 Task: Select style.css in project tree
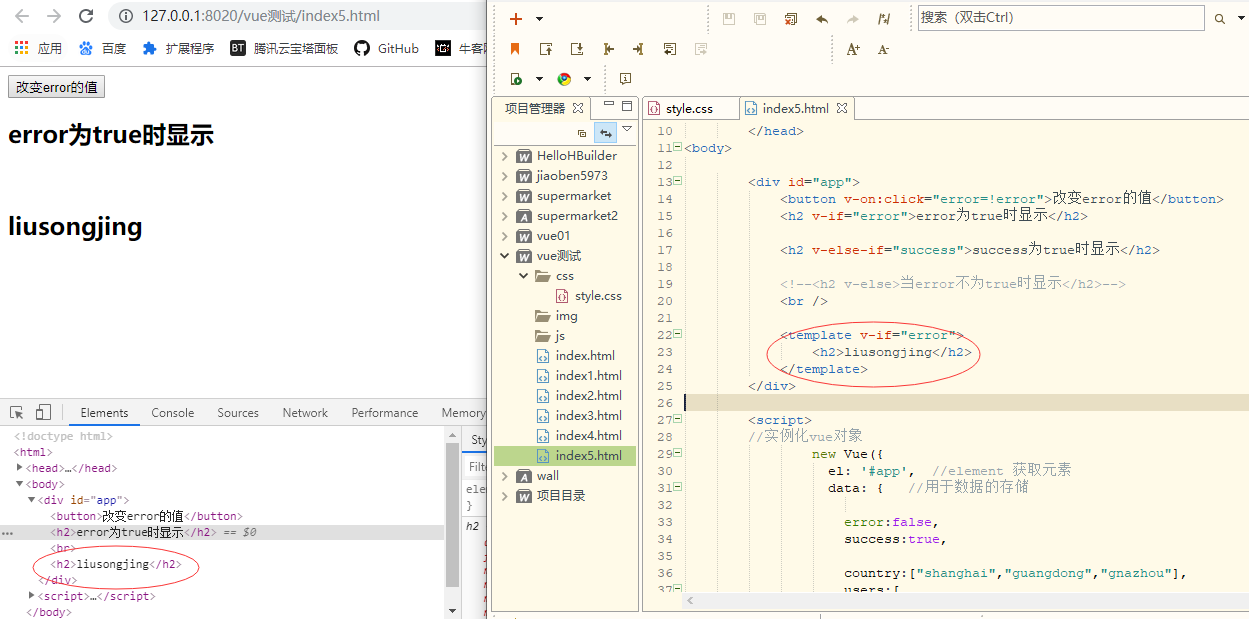pos(588,296)
